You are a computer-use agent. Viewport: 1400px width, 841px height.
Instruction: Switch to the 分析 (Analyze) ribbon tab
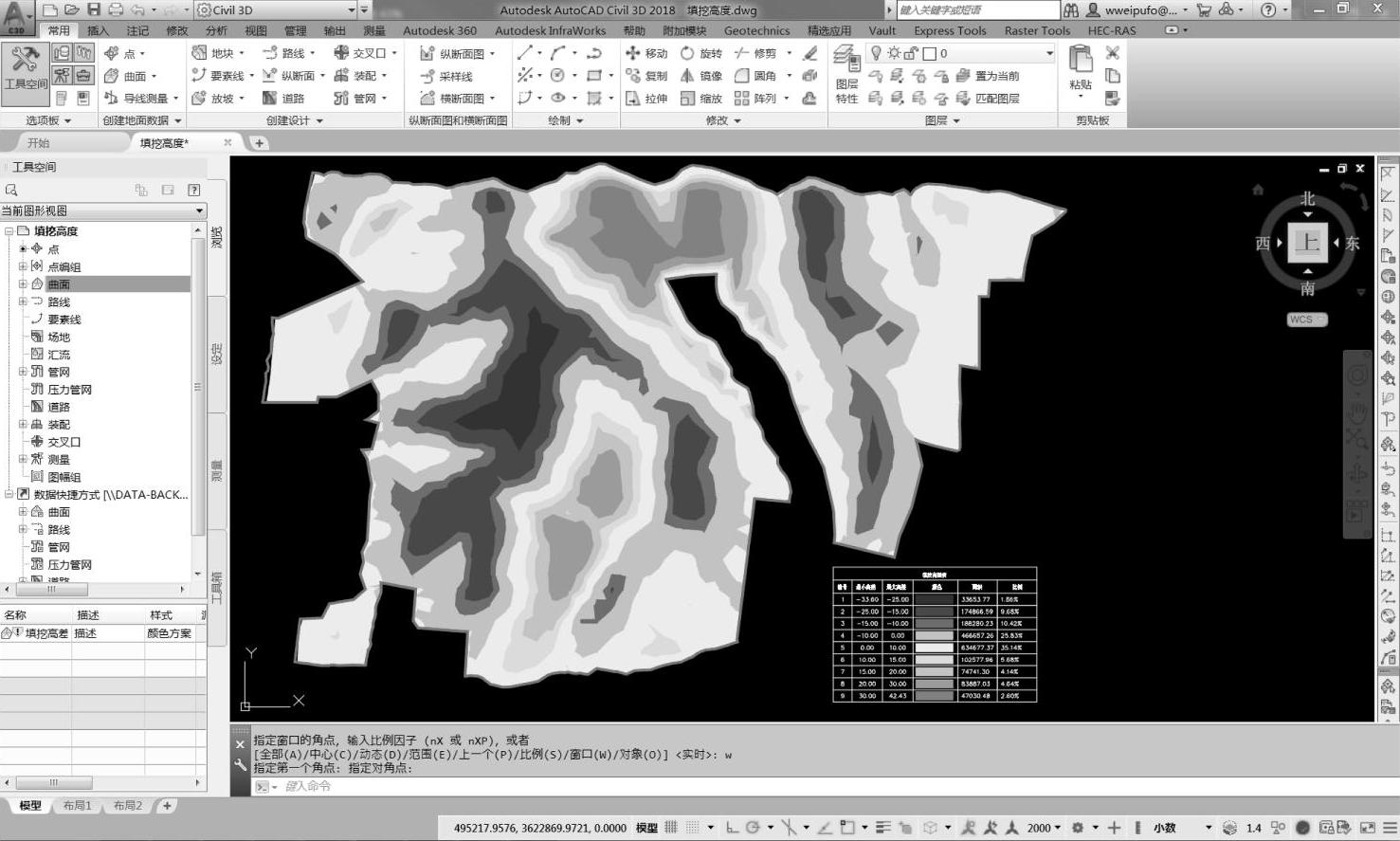(x=217, y=30)
